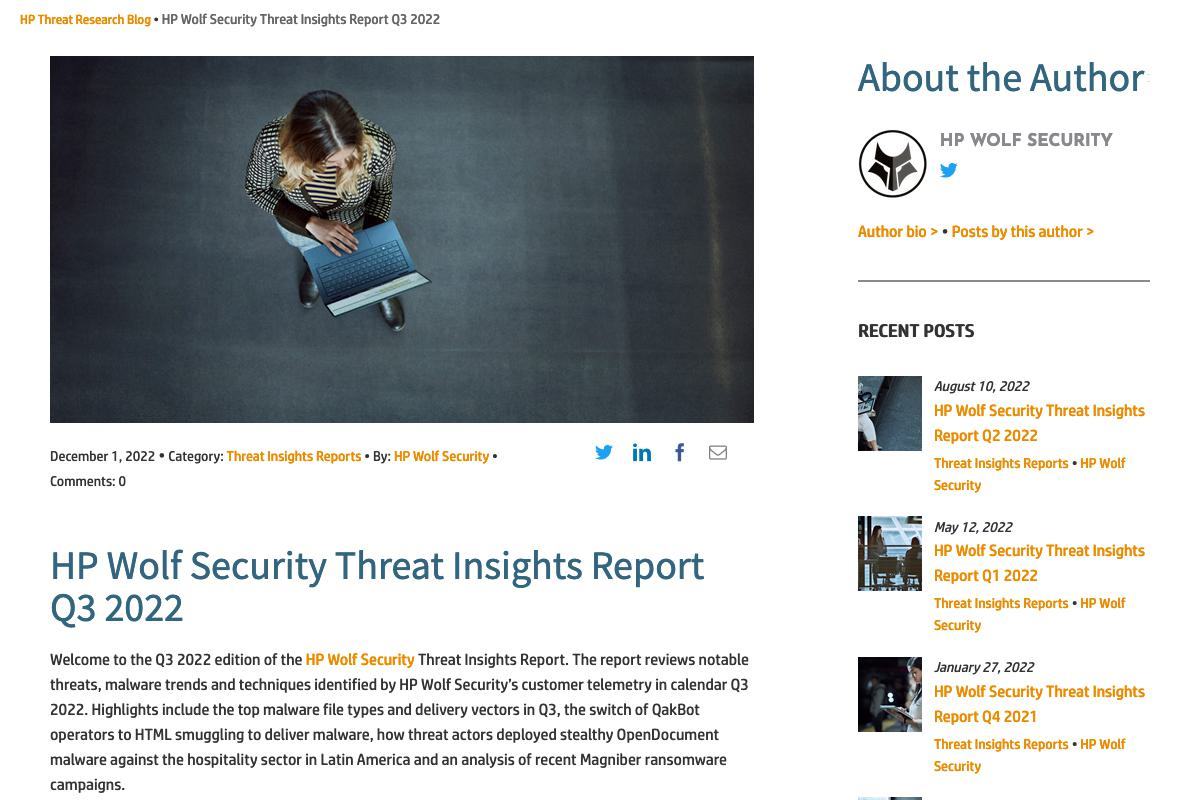Viewport: 1200px width, 800px height.
Task: Click the About the Author heading
Action: (x=1001, y=78)
